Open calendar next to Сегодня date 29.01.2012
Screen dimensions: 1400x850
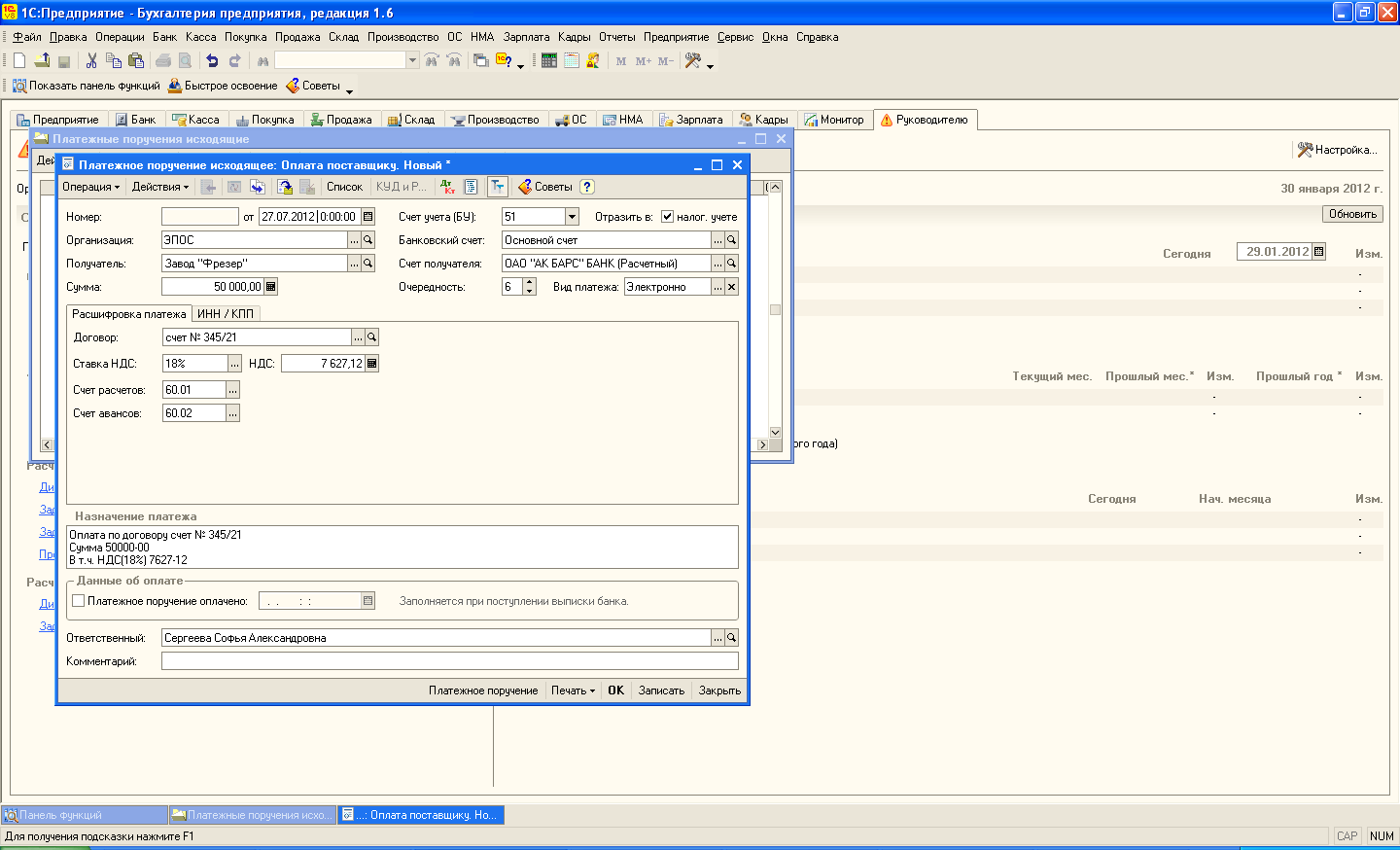pos(1318,252)
